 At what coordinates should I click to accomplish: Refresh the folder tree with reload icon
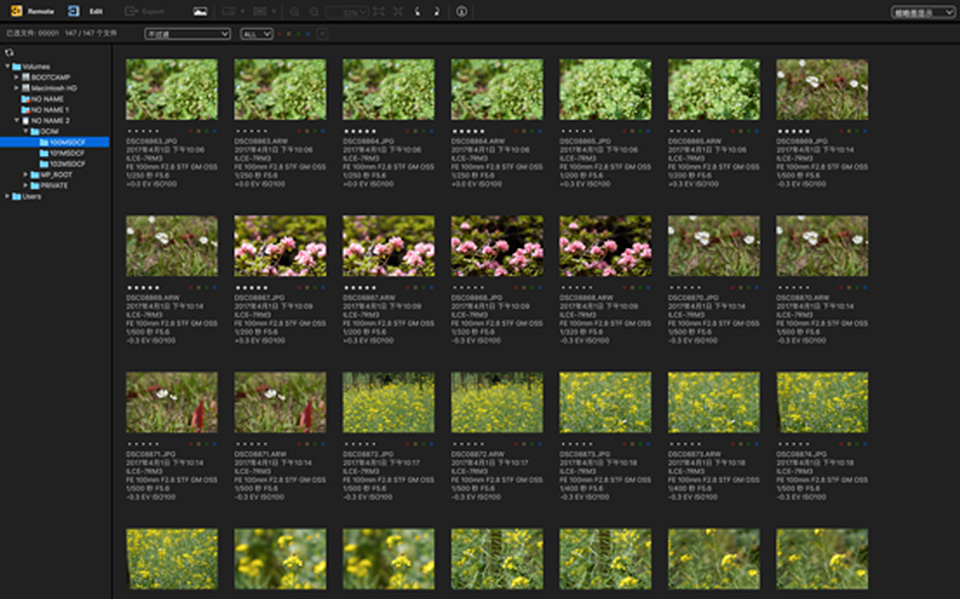click(x=9, y=53)
